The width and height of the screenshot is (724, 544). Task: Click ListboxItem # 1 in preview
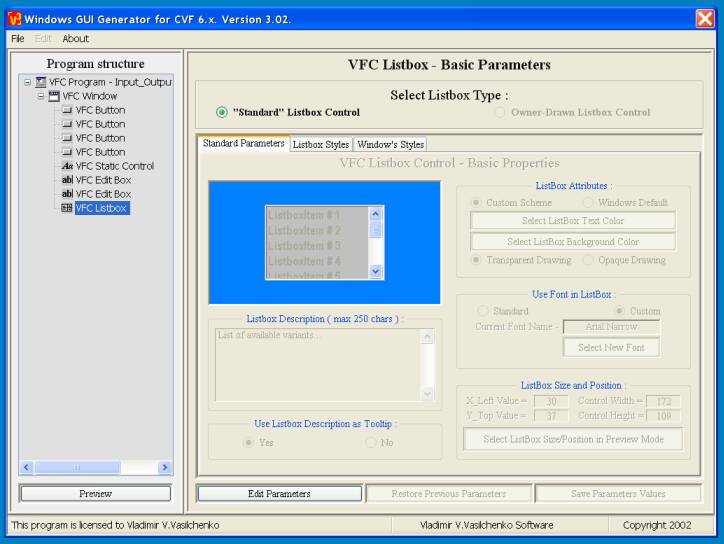(304, 215)
